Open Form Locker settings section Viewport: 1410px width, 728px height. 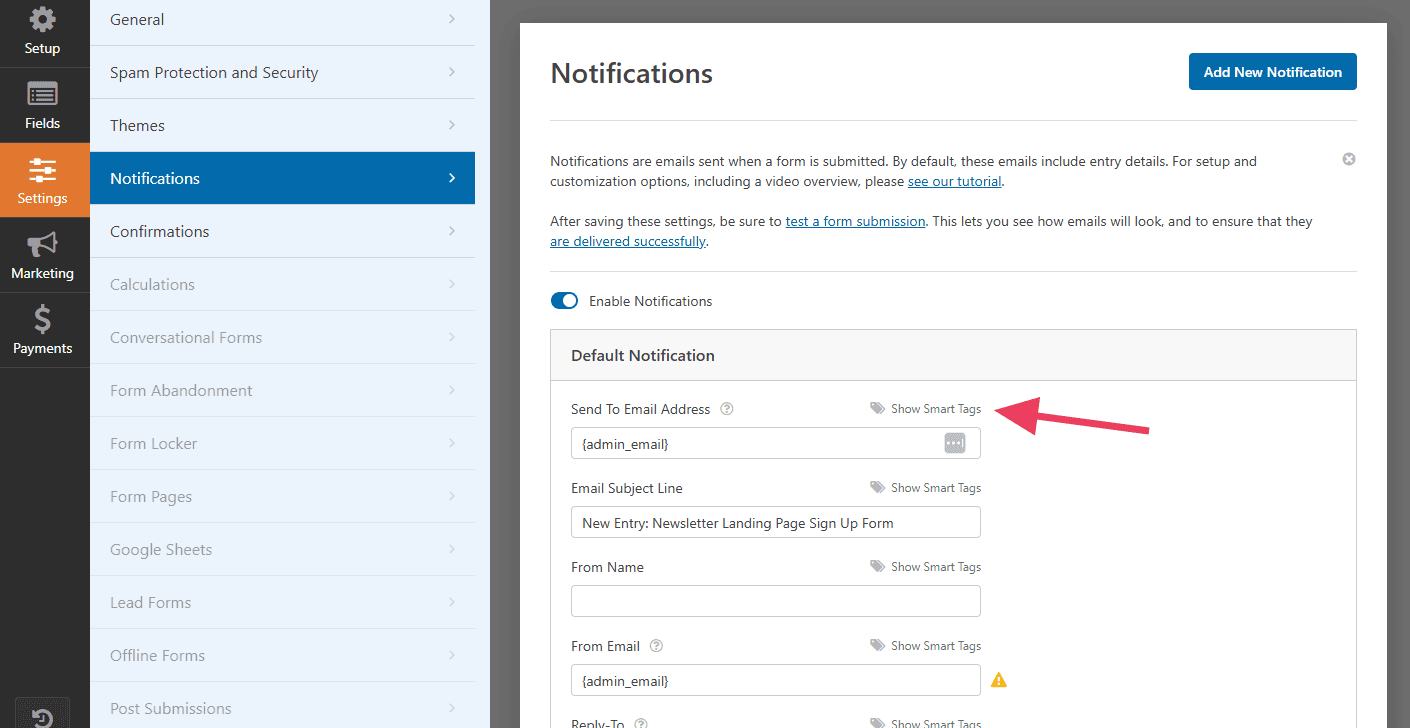pos(282,443)
